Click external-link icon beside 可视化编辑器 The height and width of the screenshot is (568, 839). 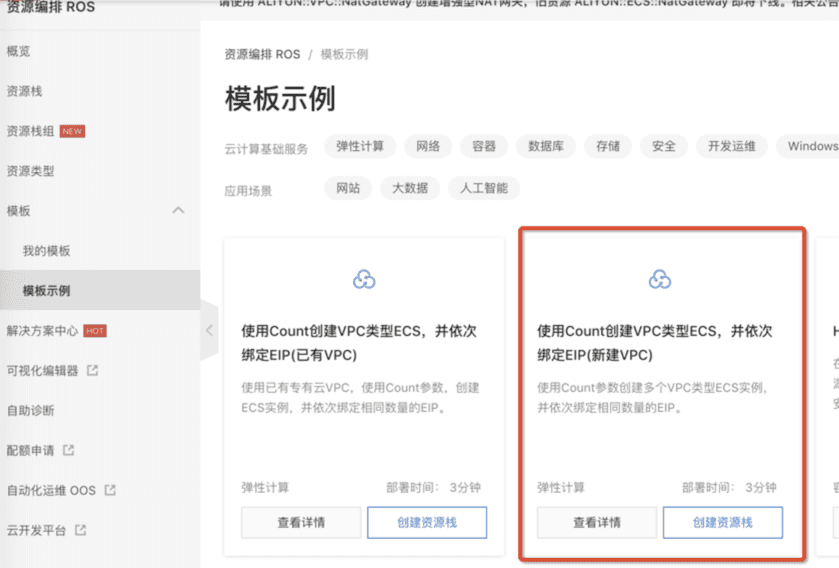(93, 370)
